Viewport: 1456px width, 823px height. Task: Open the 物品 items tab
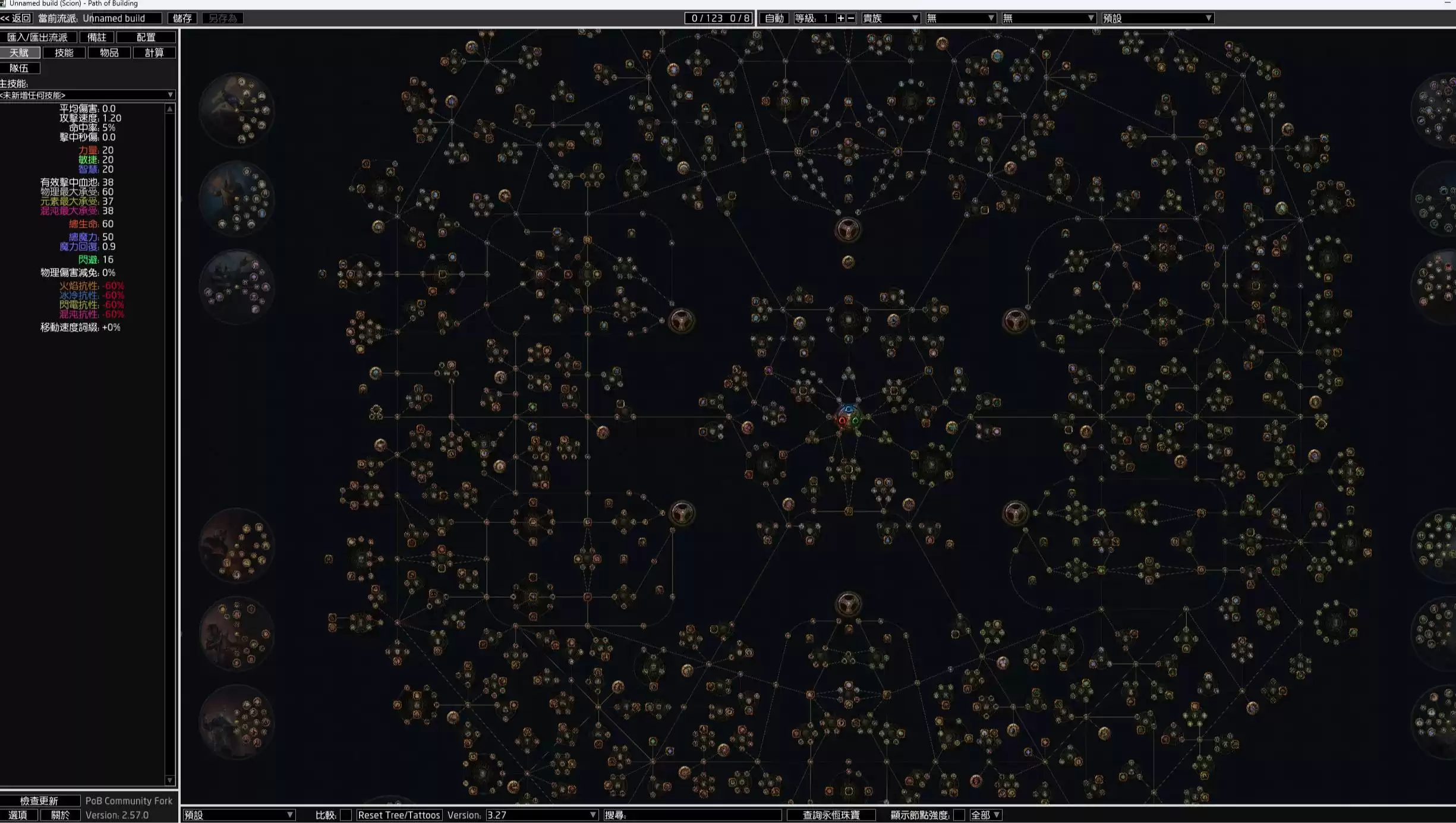109,53
